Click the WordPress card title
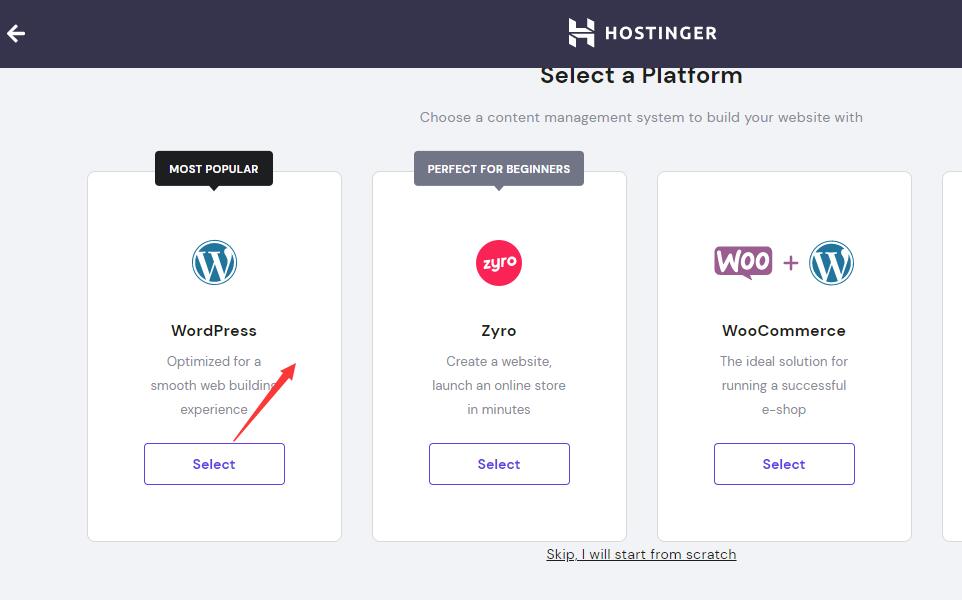The image size is (962, 600). pyautogui.click(x=214, y=331)
